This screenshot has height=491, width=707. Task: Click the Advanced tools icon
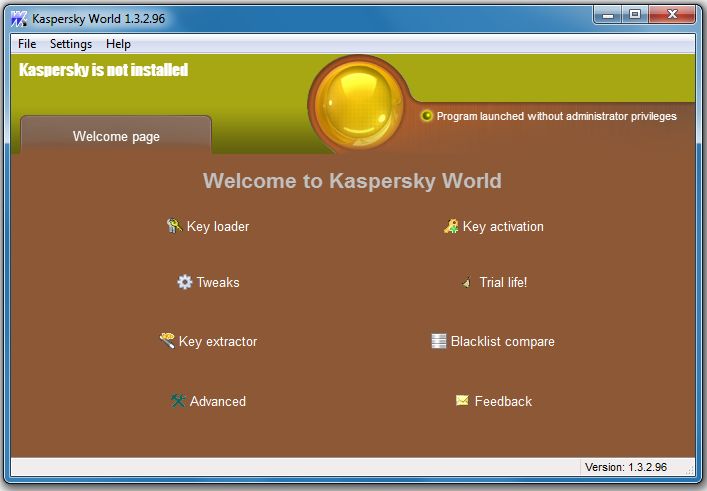coord(178,400)
